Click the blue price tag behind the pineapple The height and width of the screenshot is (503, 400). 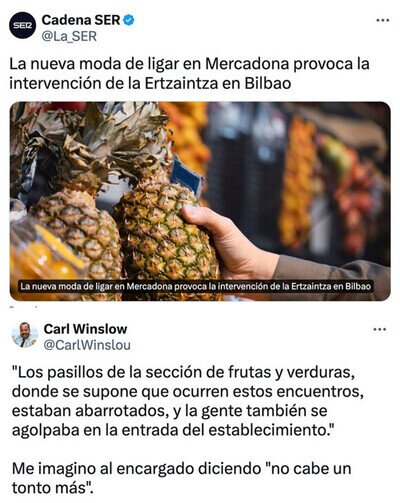187,177
